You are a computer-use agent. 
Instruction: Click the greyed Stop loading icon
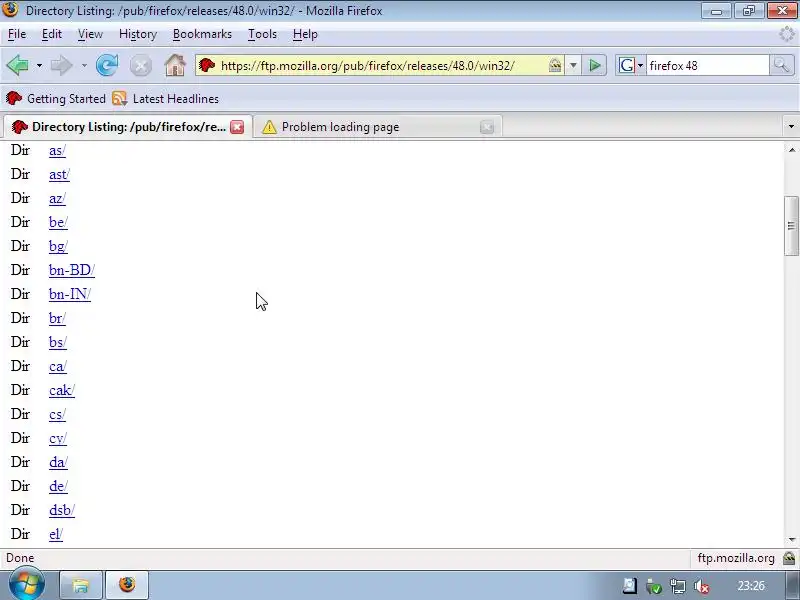pos(141,66)
